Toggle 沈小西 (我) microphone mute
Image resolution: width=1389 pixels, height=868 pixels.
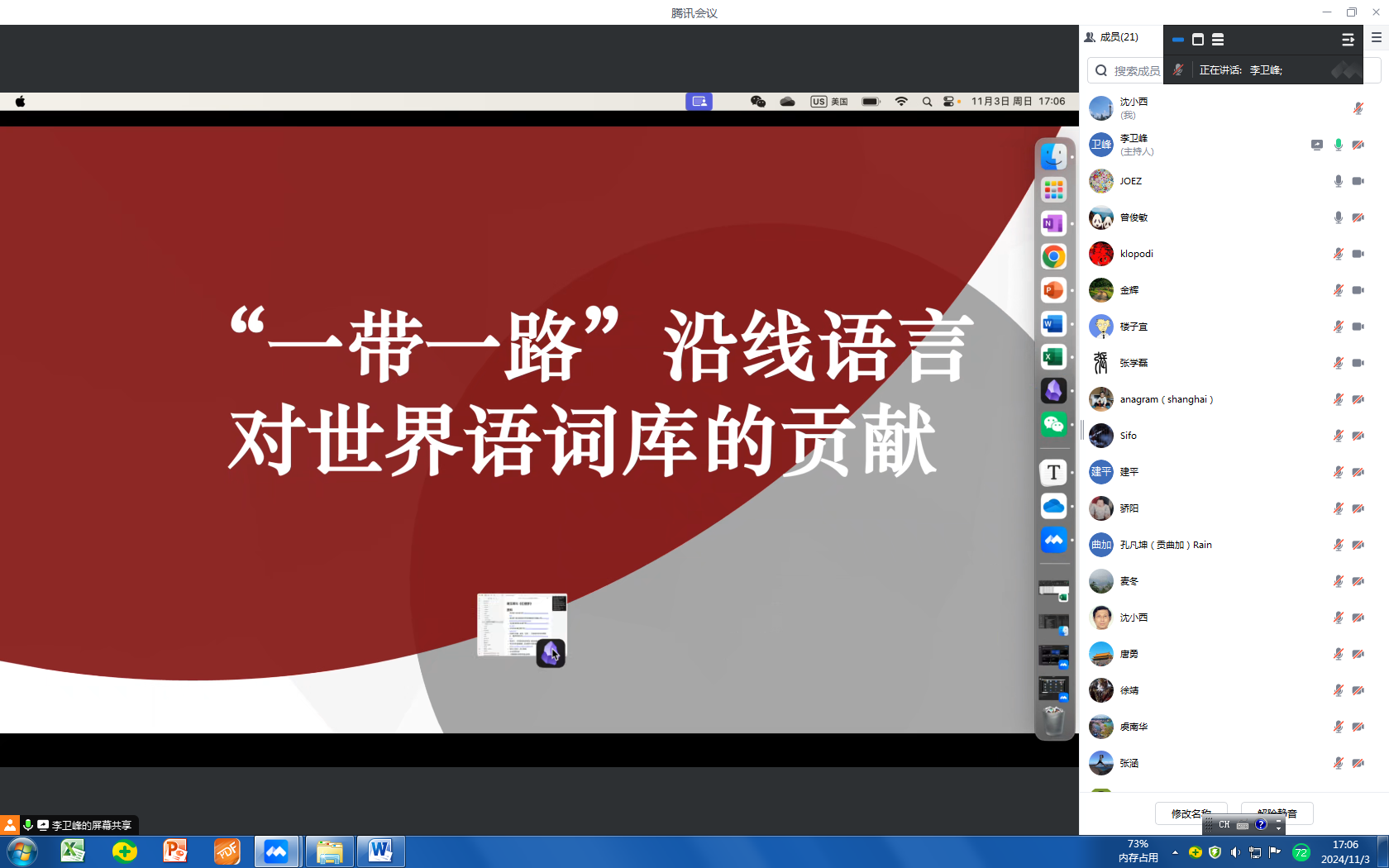pos(1358,108)
